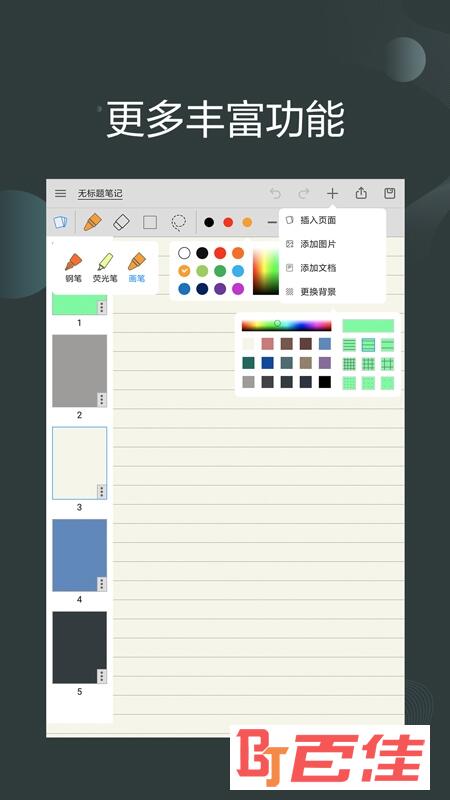Open page 4 thumbnail options dots
The width and height of the screenshot is (450, 800).
click(102, 584)
